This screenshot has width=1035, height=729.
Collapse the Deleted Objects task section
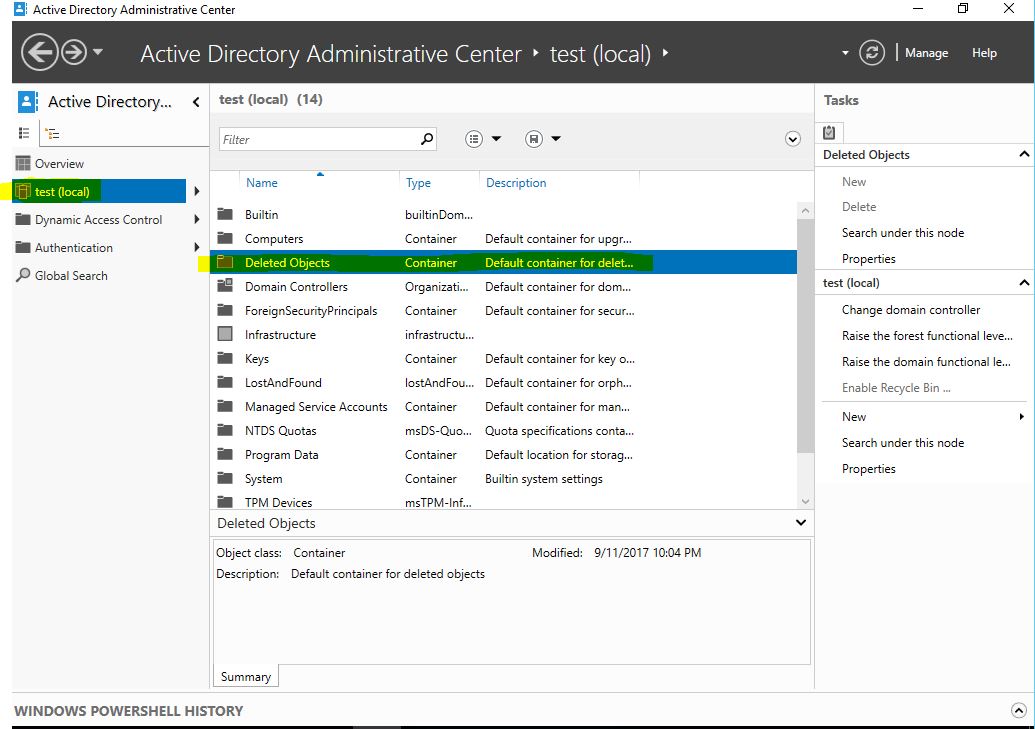point(1023,154)
